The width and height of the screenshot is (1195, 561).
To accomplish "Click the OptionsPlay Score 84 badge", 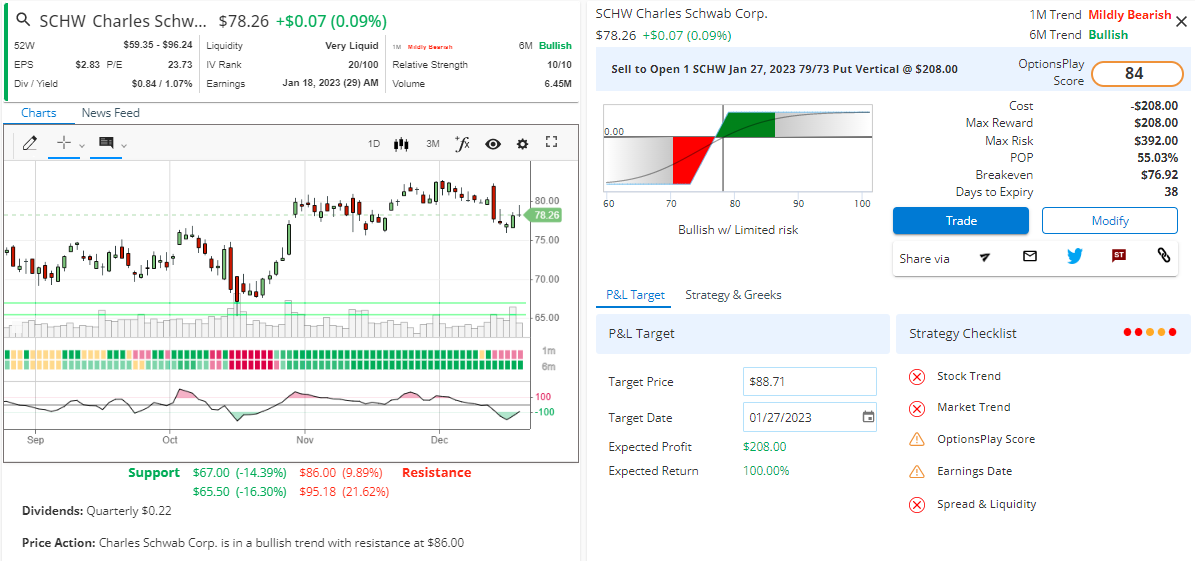I will 1135,74.
